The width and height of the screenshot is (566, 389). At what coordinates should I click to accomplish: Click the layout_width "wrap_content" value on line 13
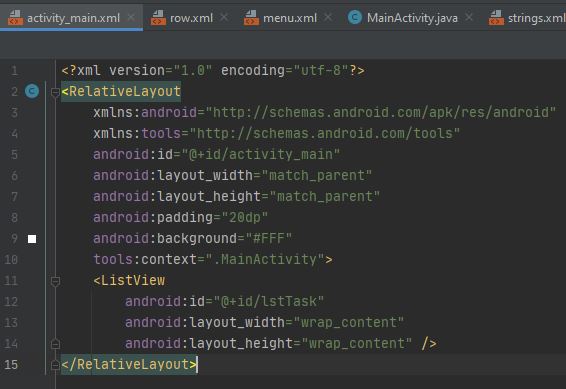[x=349, y=322]
